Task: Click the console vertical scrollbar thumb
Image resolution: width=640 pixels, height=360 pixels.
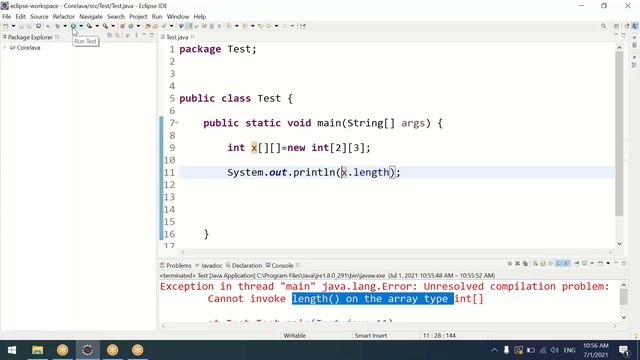Action: tap(623, 297)
